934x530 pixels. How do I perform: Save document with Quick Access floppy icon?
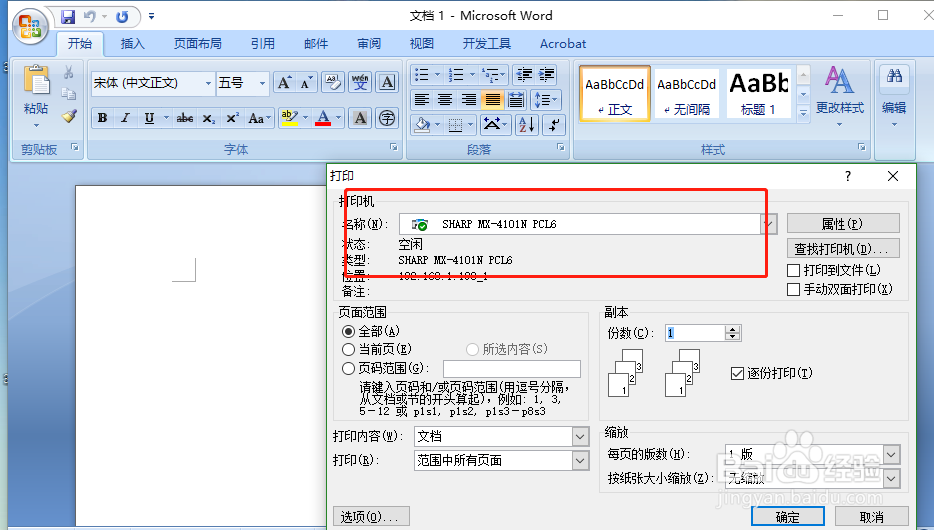point(68,17)
